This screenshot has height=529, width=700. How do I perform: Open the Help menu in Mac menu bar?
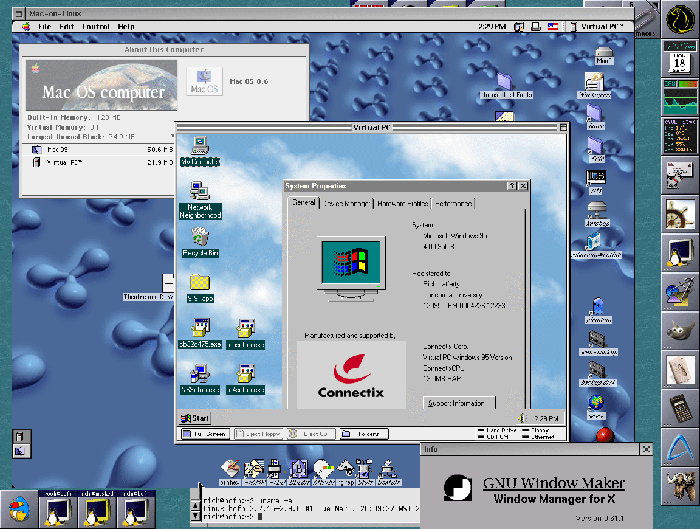(x=125, y=25)
